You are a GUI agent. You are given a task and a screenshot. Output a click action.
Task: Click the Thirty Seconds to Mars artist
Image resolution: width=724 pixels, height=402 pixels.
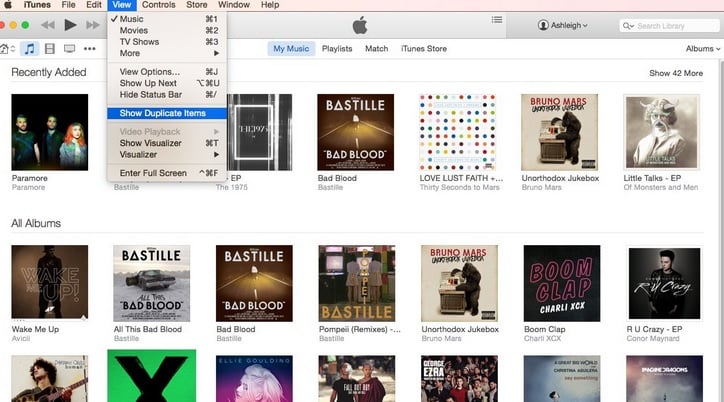(459, 187)
